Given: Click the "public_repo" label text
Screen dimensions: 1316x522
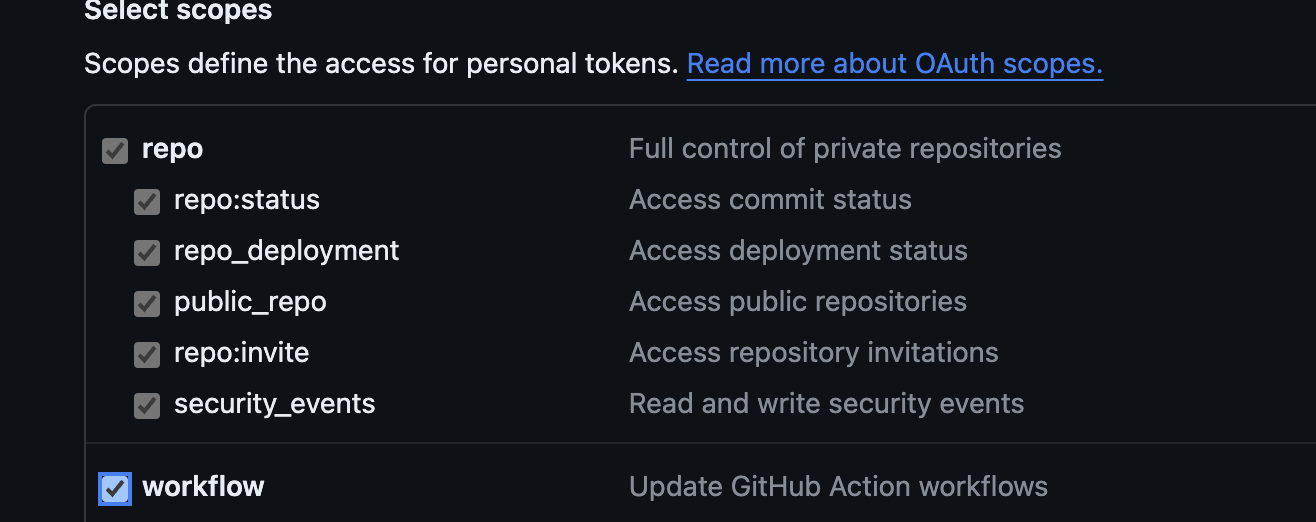Looking at the screenshot, I should [x=250, y=302].
